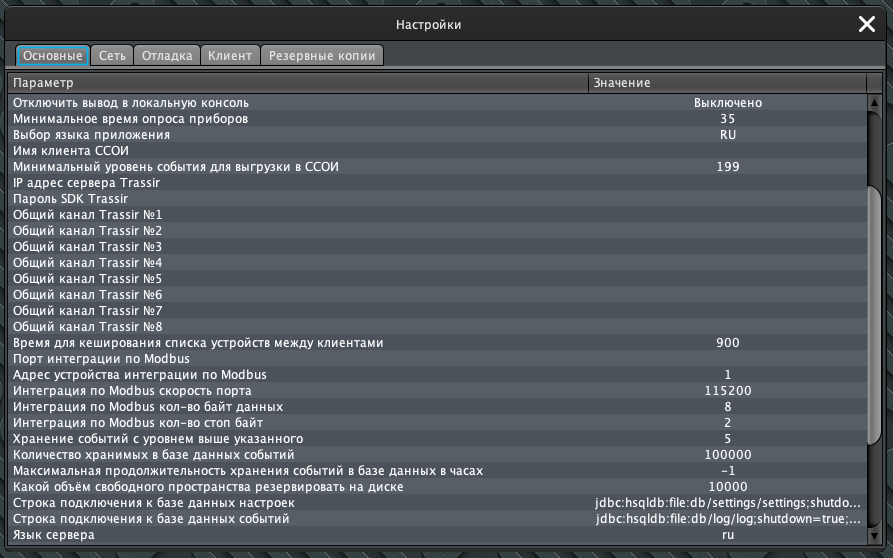
Task: Edit the stored events count value 100000
Action: [727, 455]
